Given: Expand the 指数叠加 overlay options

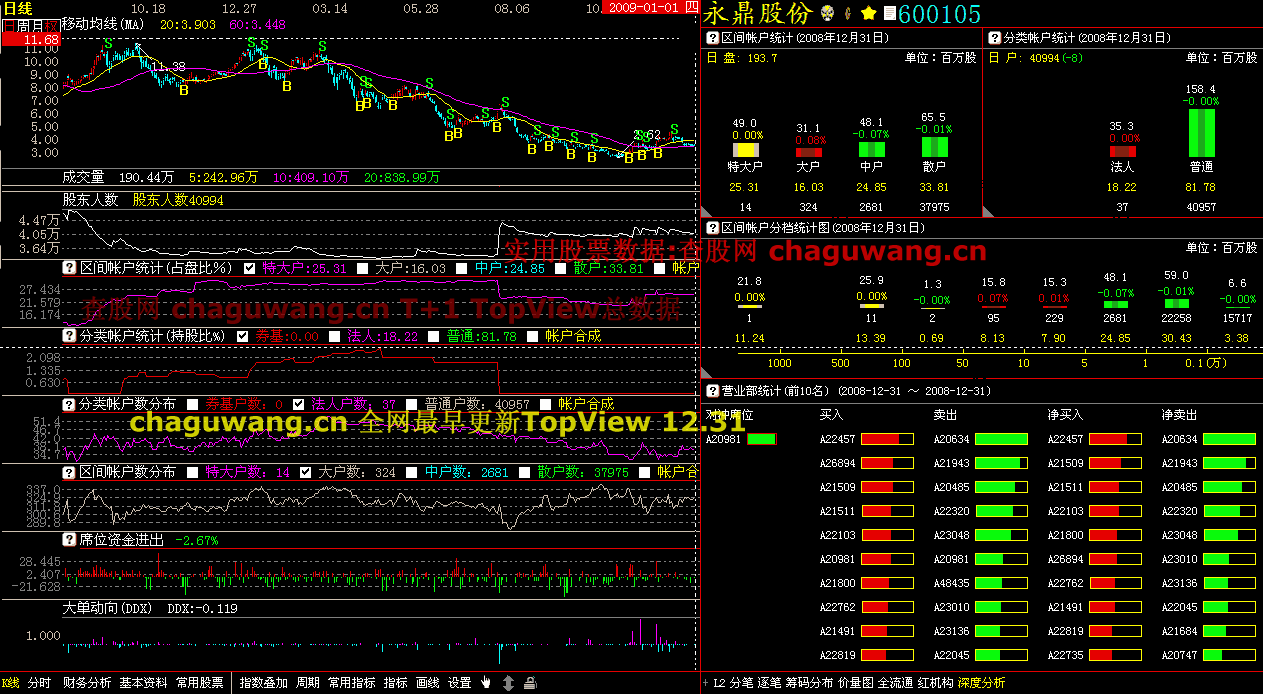Looking at the screenshot, I should tap(264, 683).
